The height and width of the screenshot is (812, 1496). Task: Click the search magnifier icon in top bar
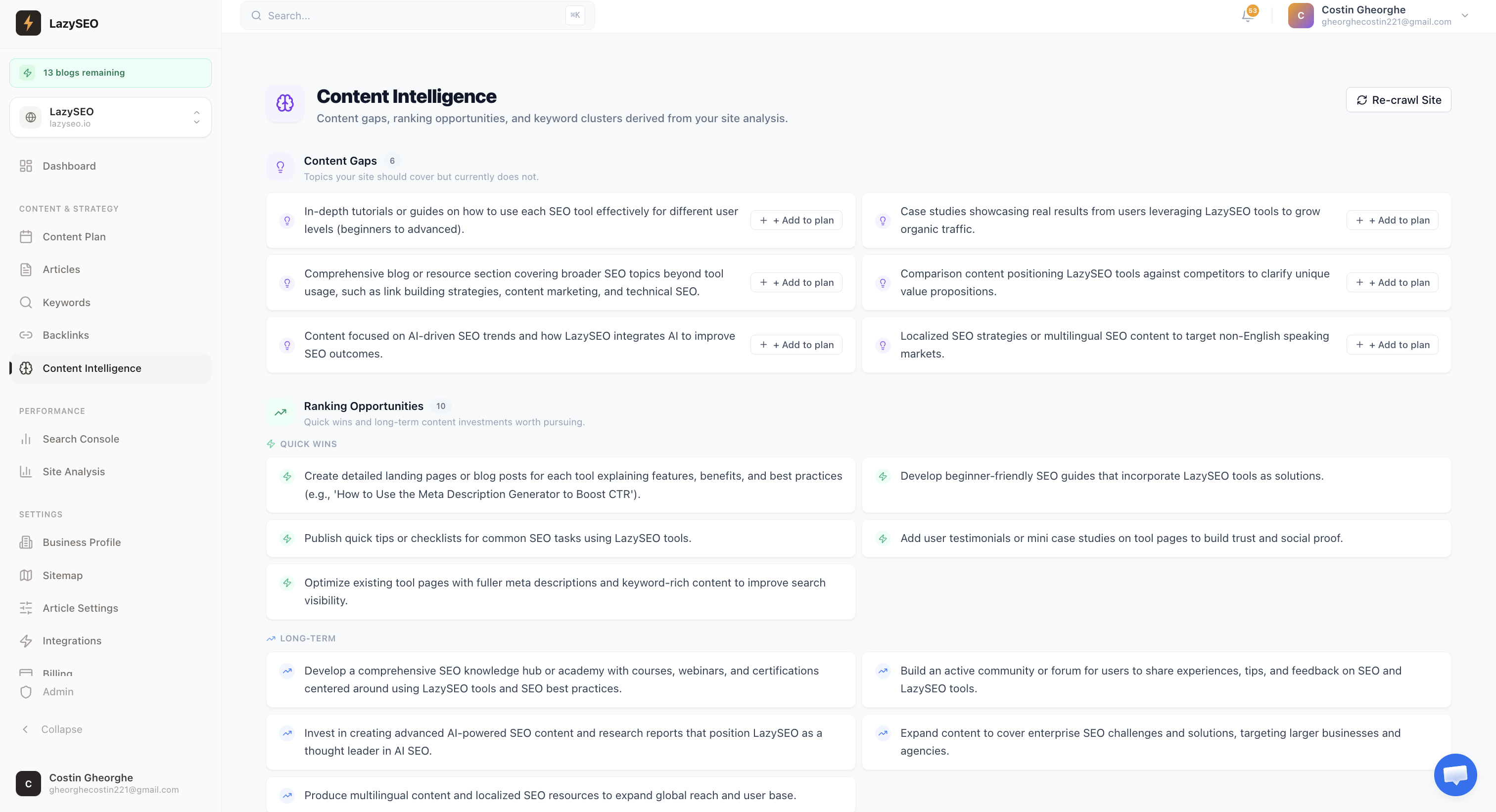pos(256,16)
